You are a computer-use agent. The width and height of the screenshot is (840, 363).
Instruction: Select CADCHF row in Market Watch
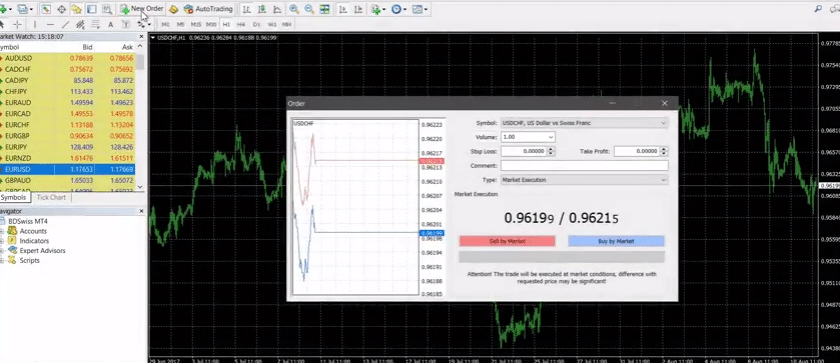(x=68, y=69)
